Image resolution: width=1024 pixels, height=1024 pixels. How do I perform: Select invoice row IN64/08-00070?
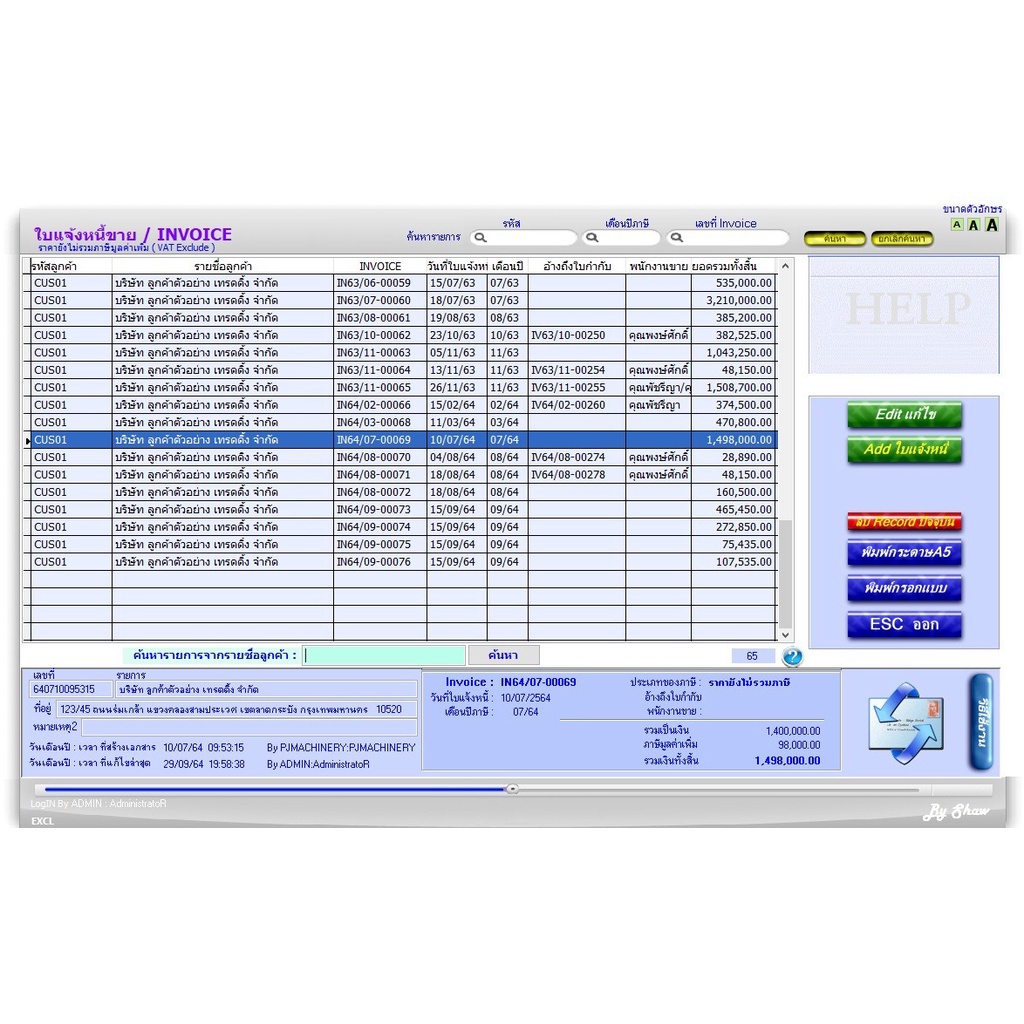click(400, 457)
